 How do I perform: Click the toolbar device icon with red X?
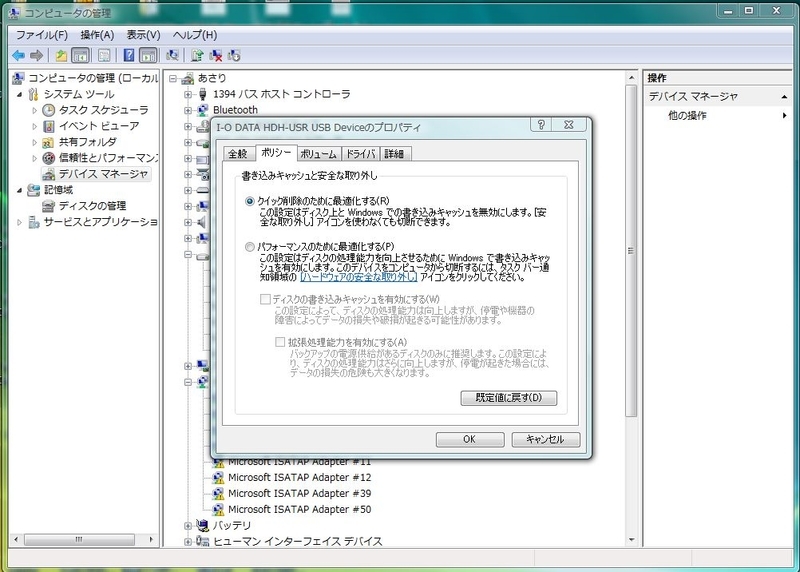pyautogui.click(x=216, y=56)
